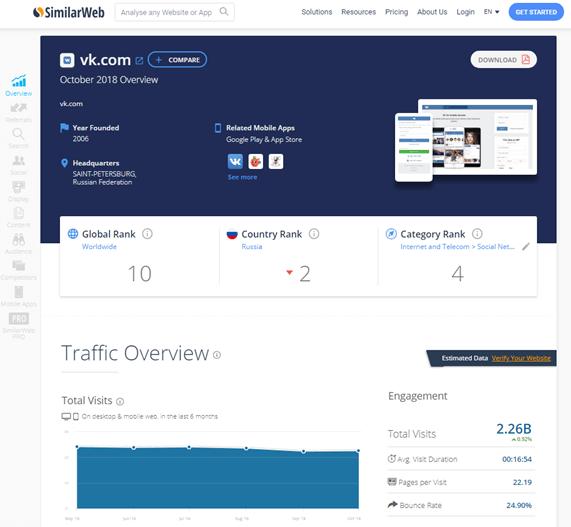This screenshot has width=571, height=527.
Task: Focus the Analyse any Website search field
Action: tap(175, 12)
